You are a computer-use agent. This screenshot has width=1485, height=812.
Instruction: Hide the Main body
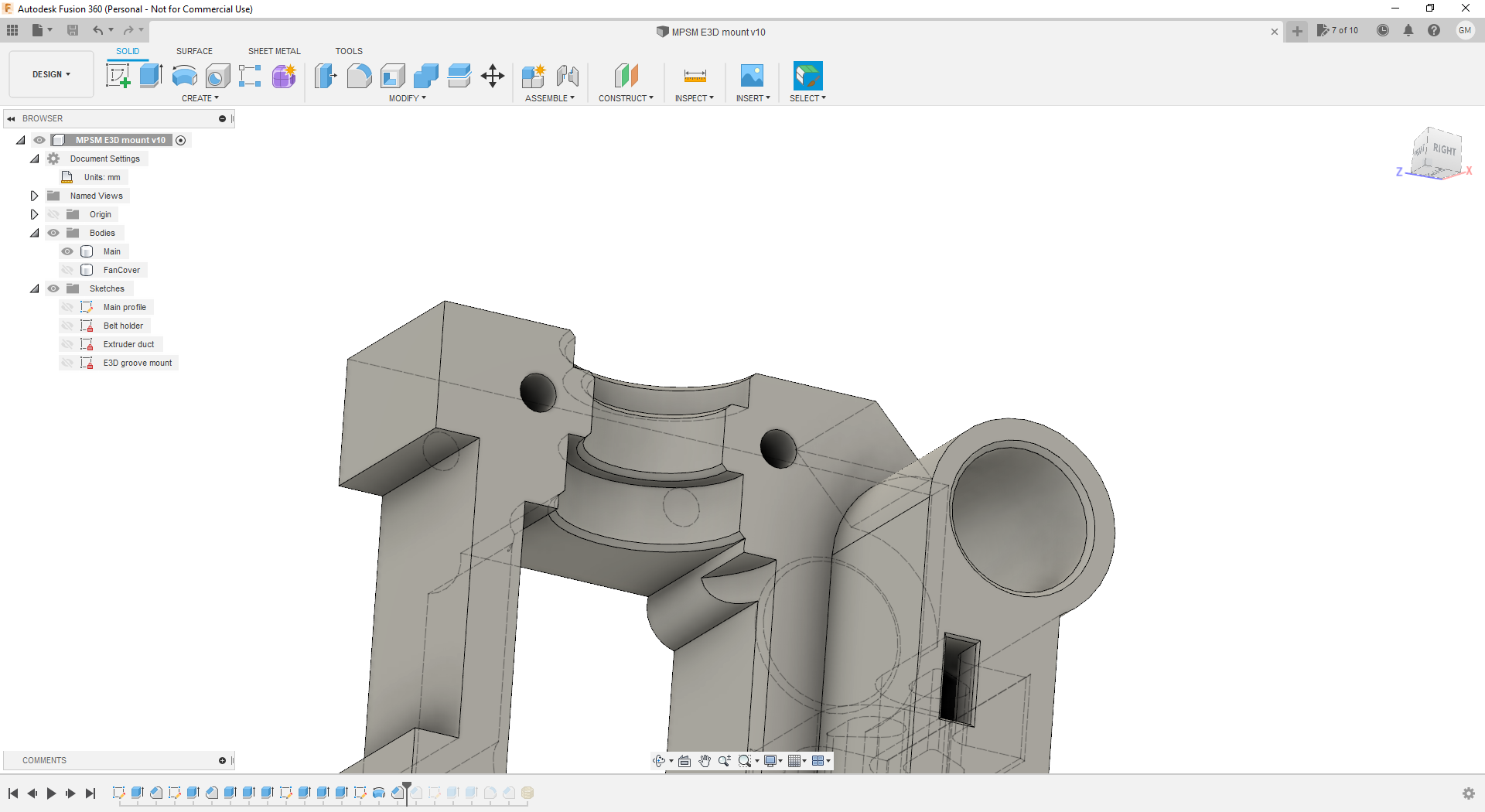[67, 251]
